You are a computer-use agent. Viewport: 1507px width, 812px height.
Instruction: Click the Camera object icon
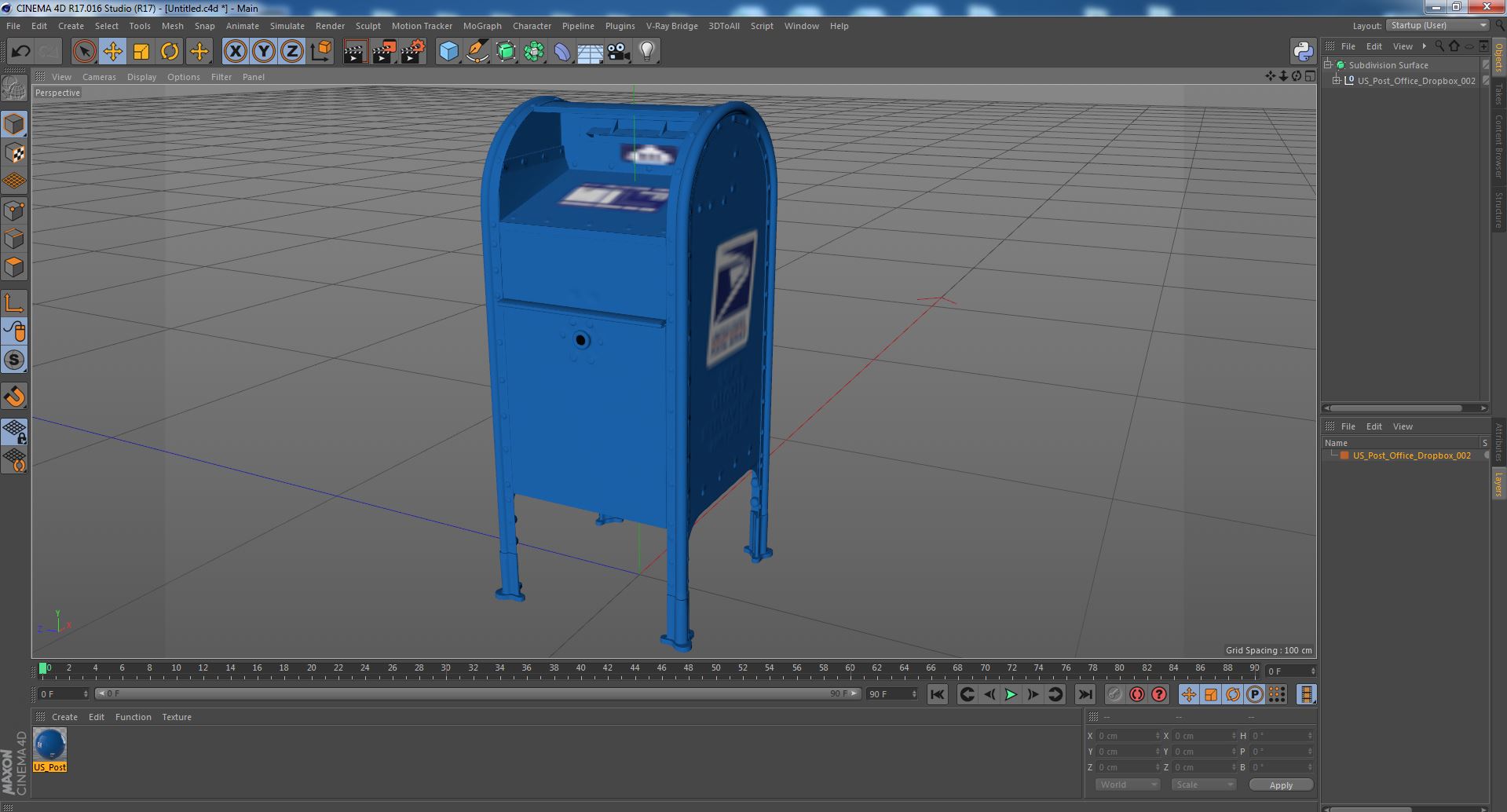[x=618, y=52]
